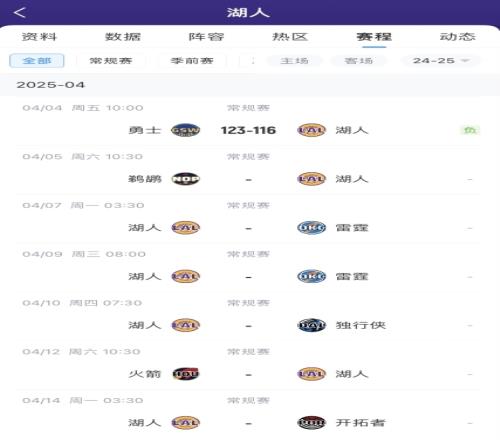Screen dimensions: 500x440
Task: Open the 123-116 game score details
Action: 248,130
